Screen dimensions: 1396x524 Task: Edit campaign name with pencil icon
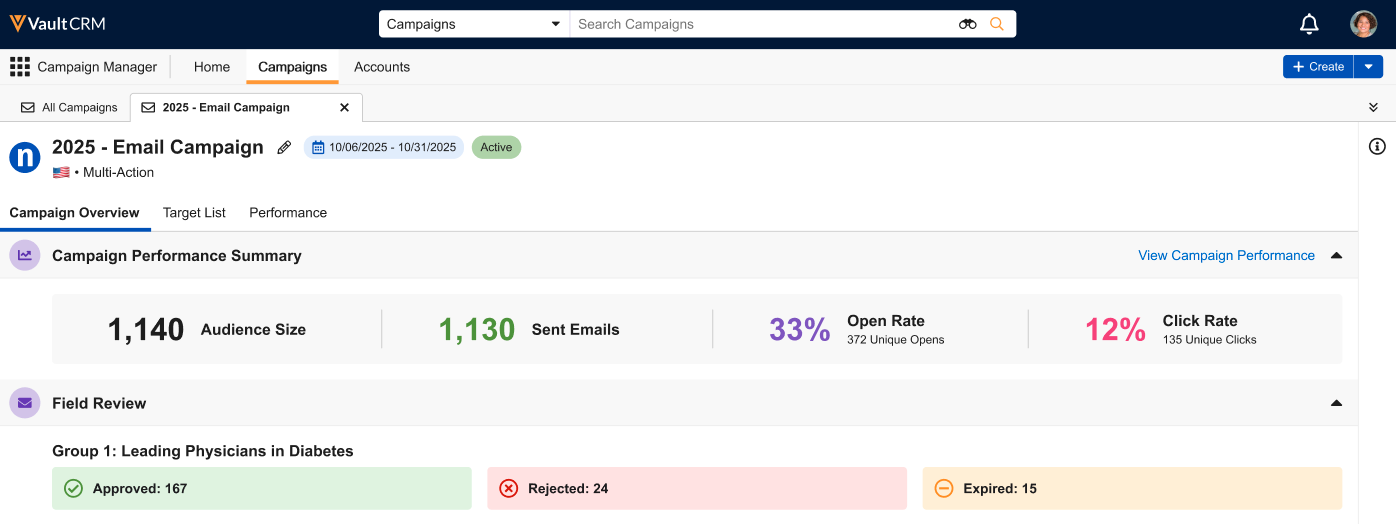point(284,148)
